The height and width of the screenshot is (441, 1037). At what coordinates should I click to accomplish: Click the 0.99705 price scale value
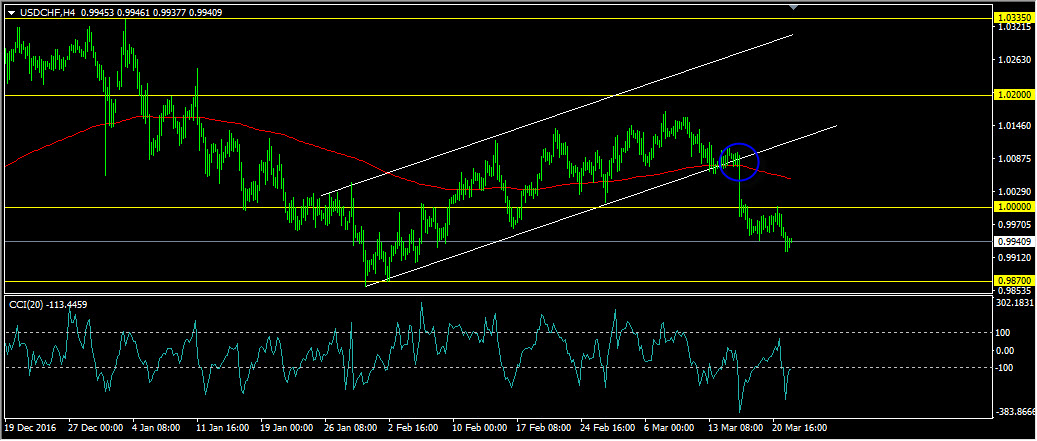coord(1015,224)
